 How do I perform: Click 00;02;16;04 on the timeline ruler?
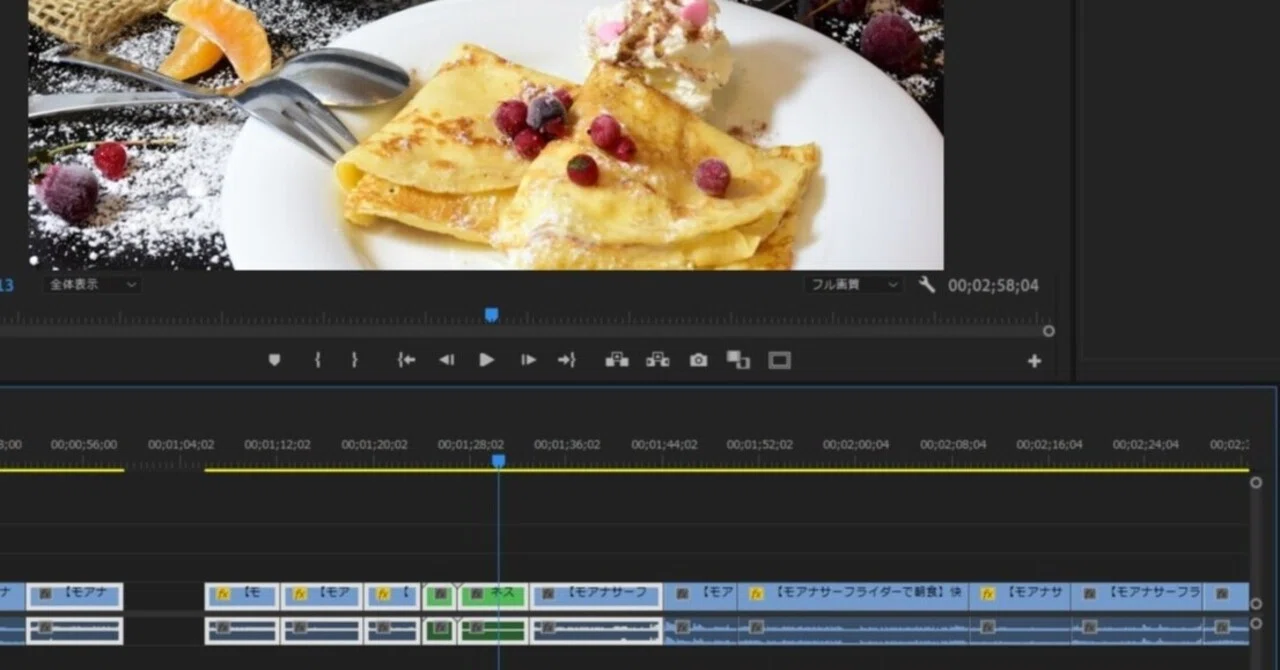pyautogui.click(x=1050, y=445)
